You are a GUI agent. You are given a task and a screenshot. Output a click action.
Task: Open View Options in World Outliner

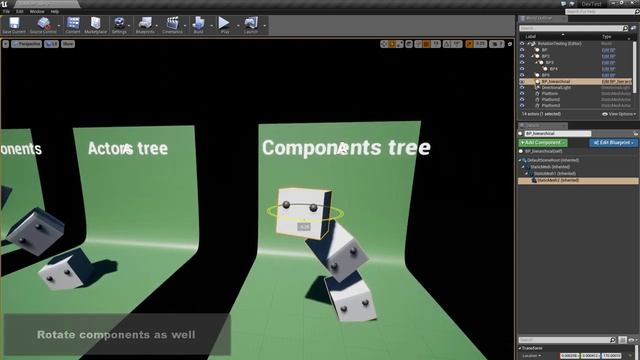point(619,114)
